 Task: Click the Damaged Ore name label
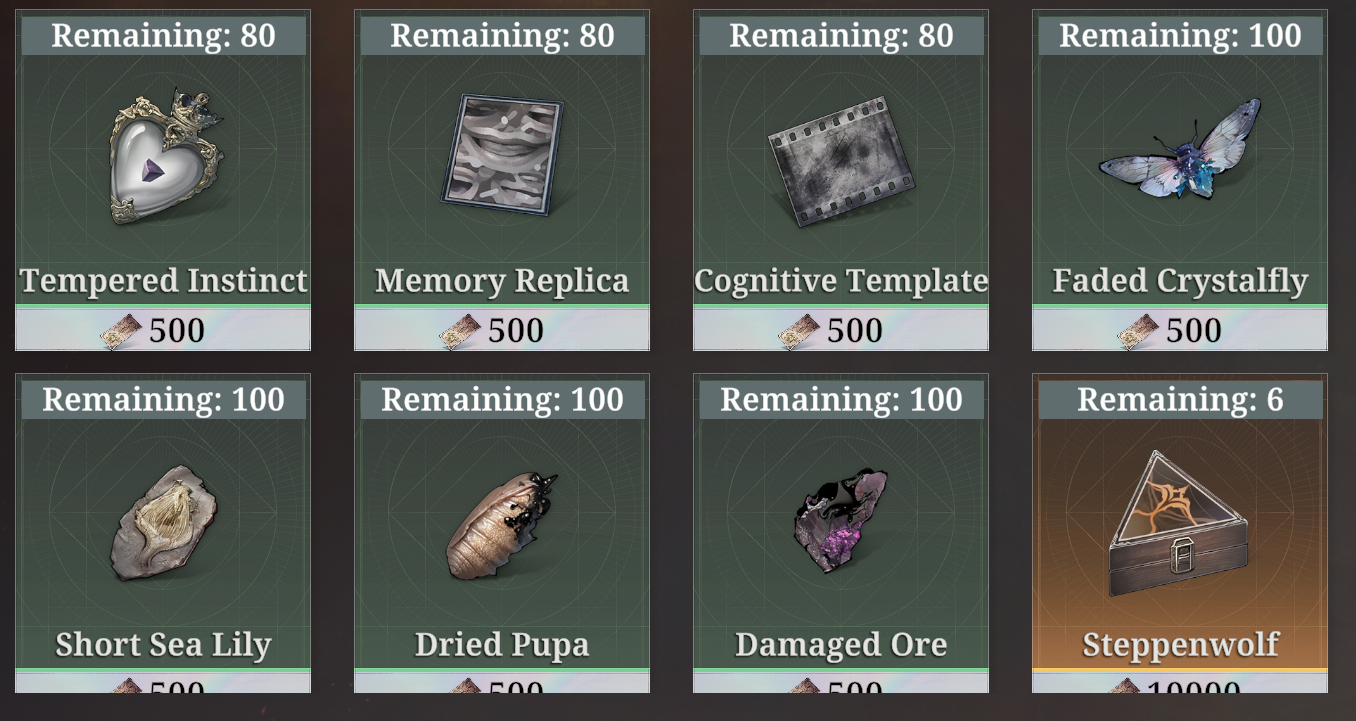[841, 645]
